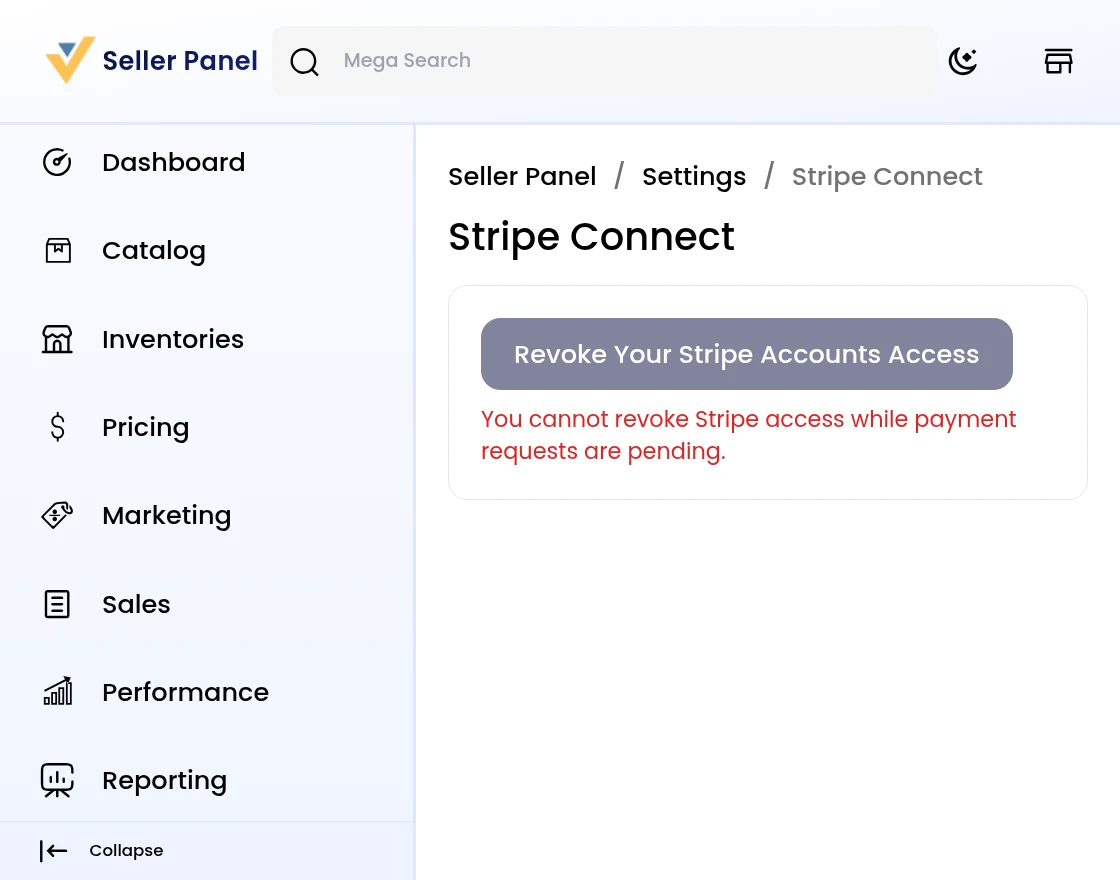Click the Dashboard gauge icon
This screenshot has height=880, width=1120.
coord(57,162)
